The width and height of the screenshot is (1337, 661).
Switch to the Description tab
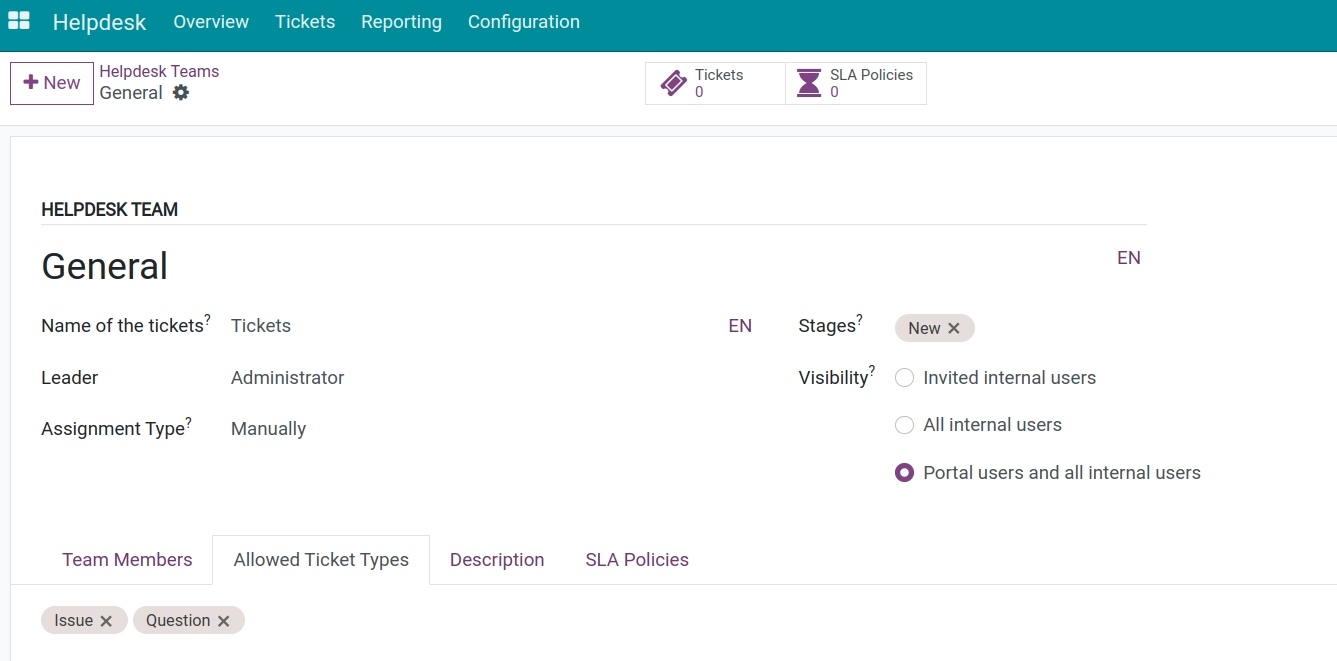[x=497, y=560]
